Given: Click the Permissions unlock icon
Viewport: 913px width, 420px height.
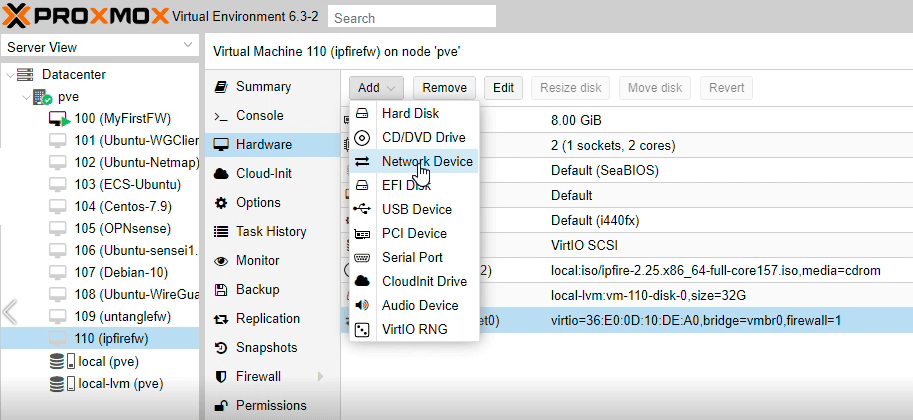Looking at the screenshot, I should pyautogui.click(x=221, y=405).
